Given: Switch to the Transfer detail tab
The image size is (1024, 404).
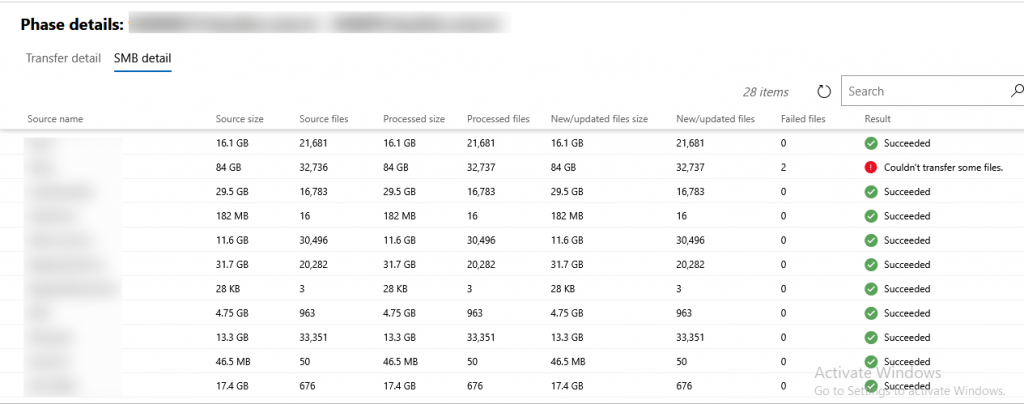Looking at the screenshot, I should pyautogui.click(x=63, y=58).
